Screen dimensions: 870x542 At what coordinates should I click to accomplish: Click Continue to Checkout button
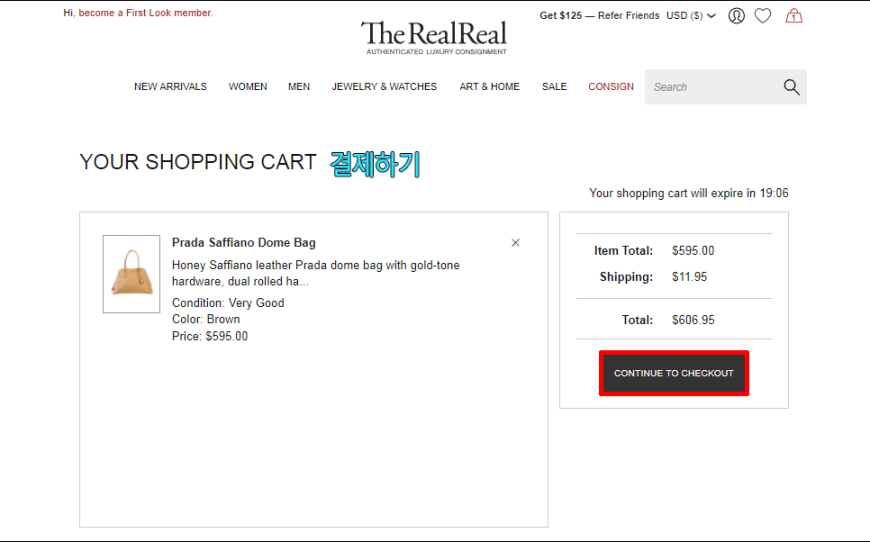(x=674, y=373)
